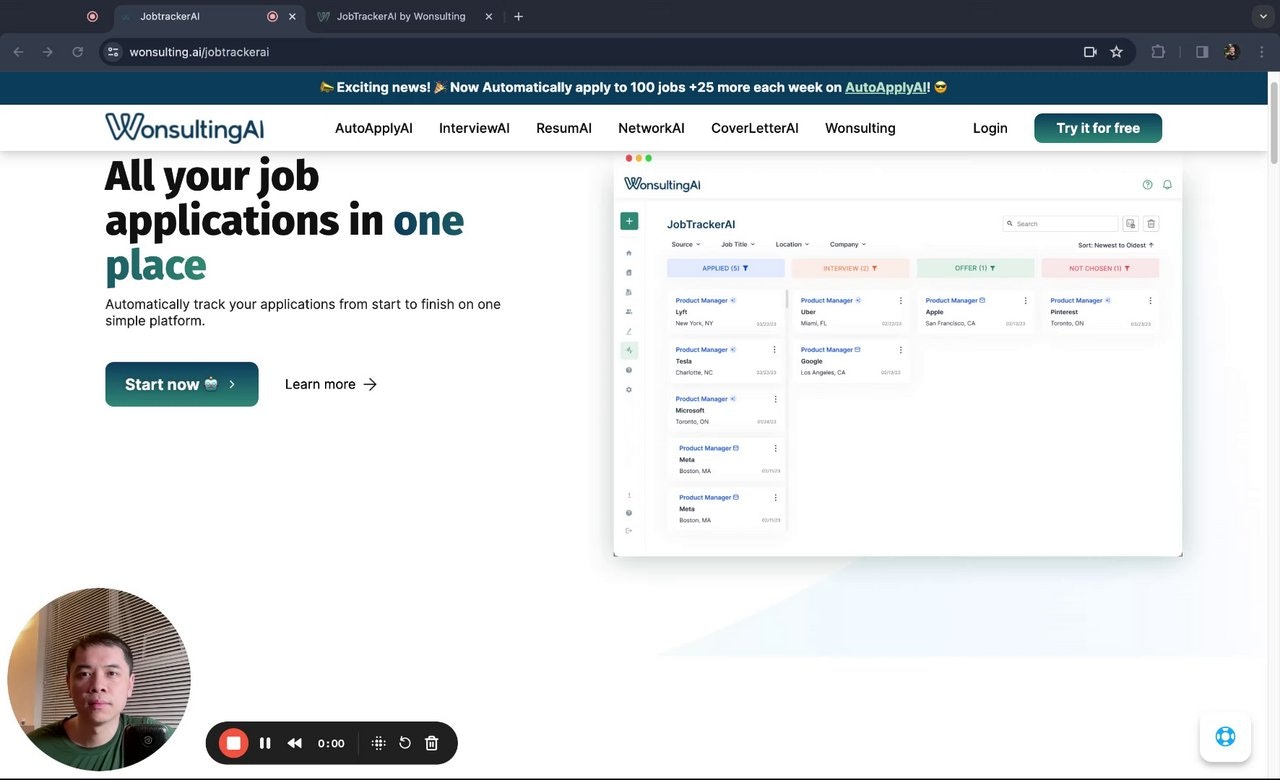
Task: Open the settings gear at the sidebar bottom
Action: 629,389
